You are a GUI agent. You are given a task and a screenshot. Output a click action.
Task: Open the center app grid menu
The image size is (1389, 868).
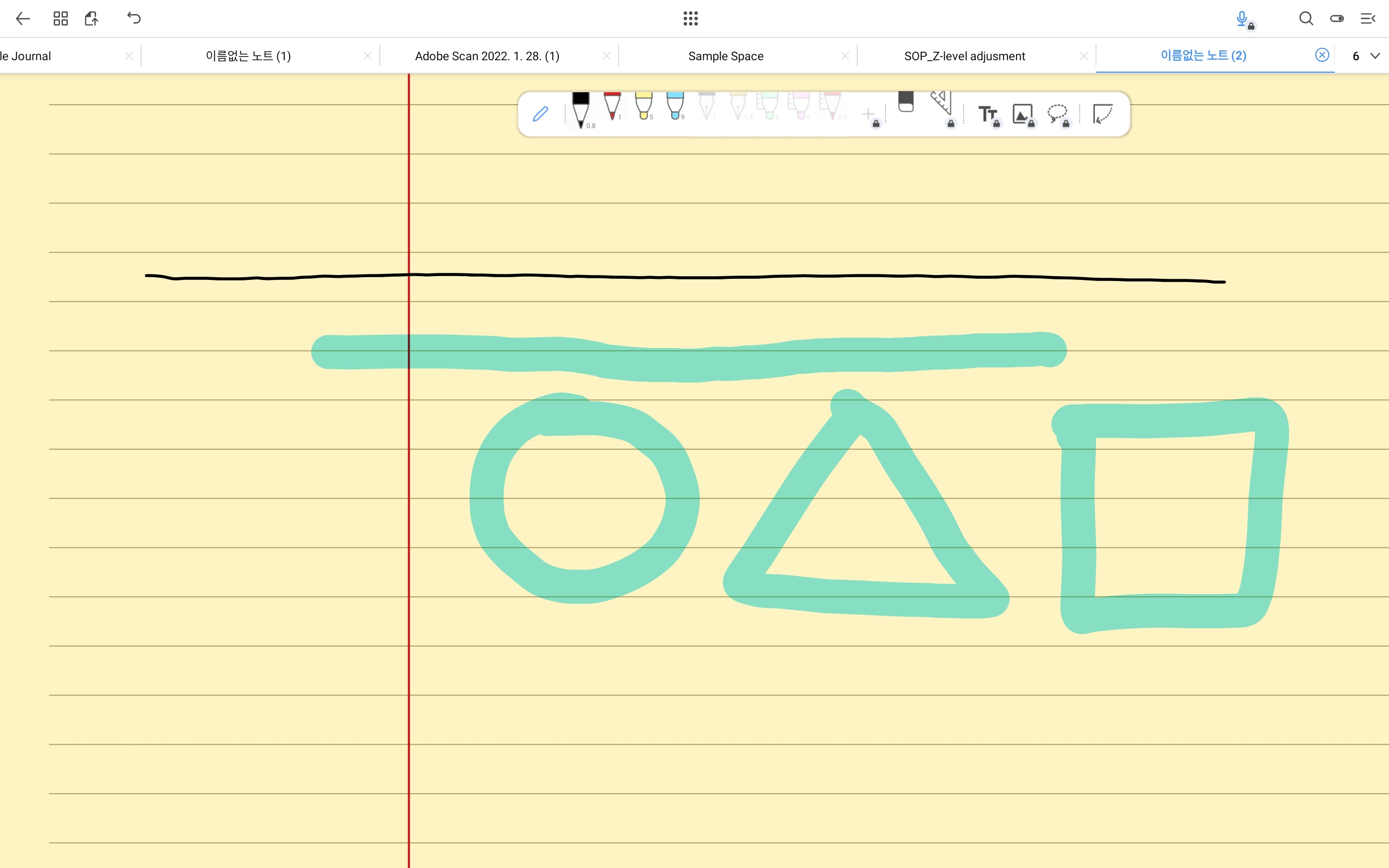point(691,18)
